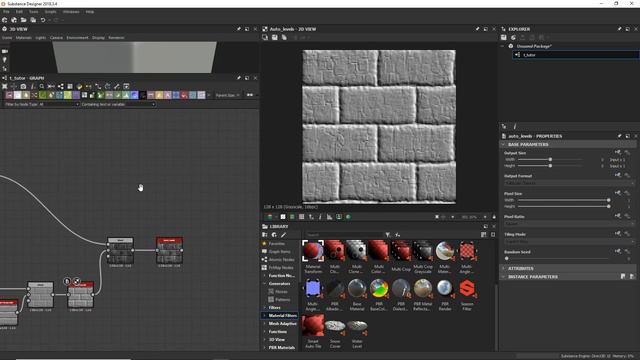Select Atomic Nodes in the Library sidebar
This screenshot has height=360, width=640.
(x=282, y=260)
